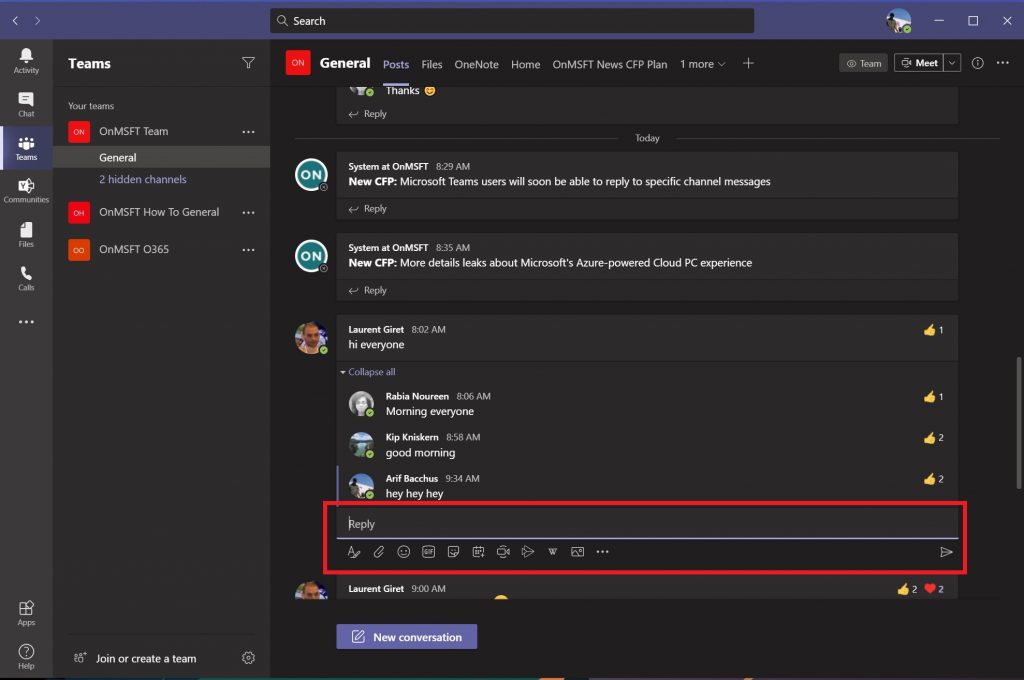Open profile avatar menu at top right
Image resolution: width=1024 pixels, height=680 pixels.
click(x=899, y=21)
